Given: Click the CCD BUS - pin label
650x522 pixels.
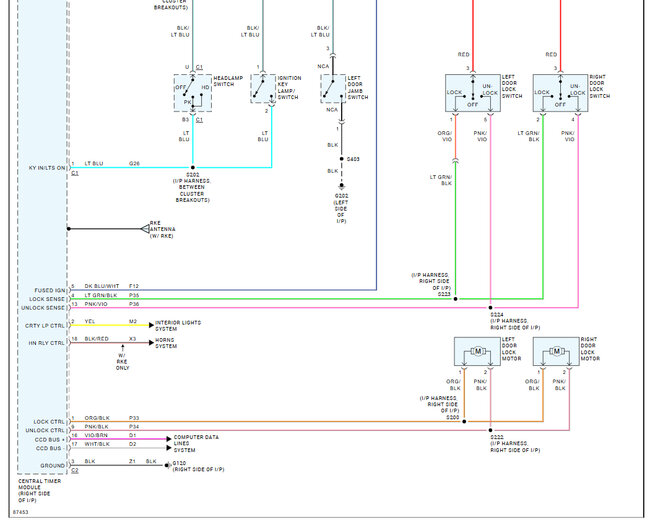Looking at the screenshot, I should click(x=48, y=448).
